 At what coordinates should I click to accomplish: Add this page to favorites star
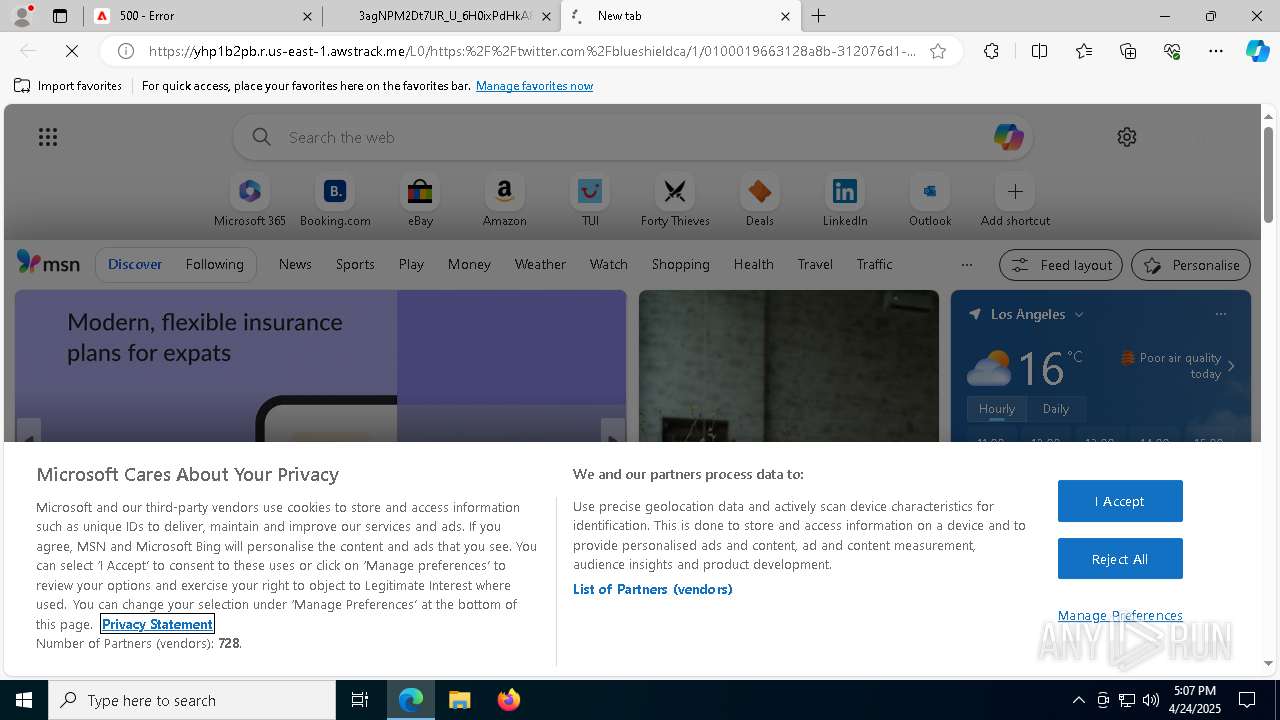pyautogui.click(x=938, y=51)
